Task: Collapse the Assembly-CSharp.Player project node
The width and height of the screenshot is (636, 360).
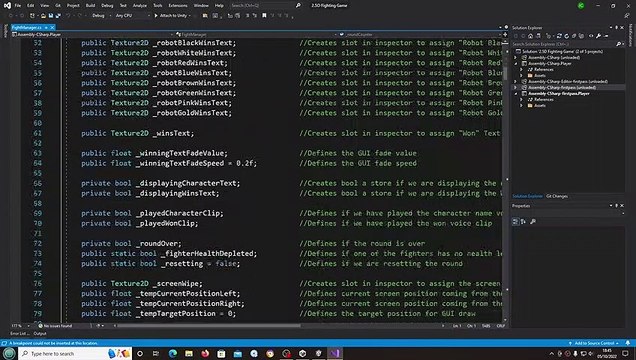Action: coord(516,64)
